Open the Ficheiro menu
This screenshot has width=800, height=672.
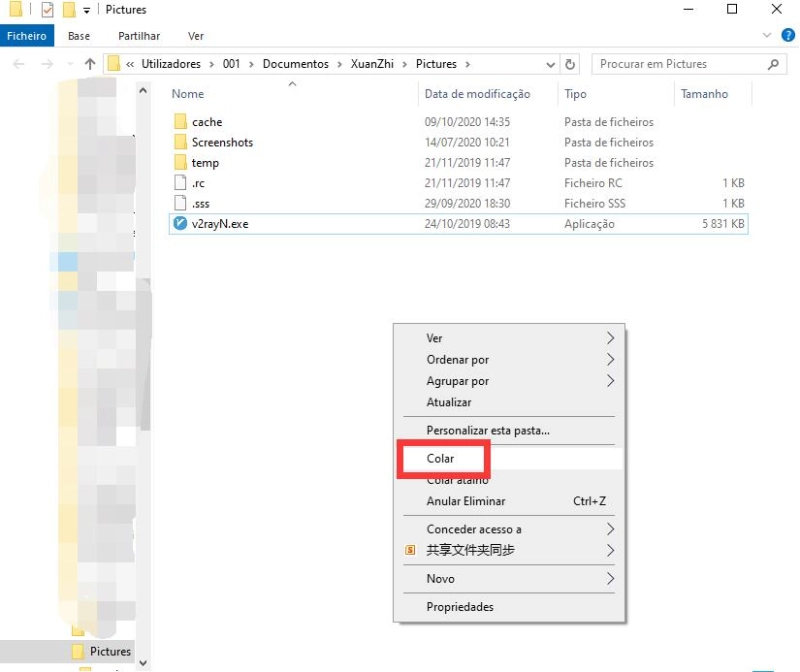coord(27,35)
